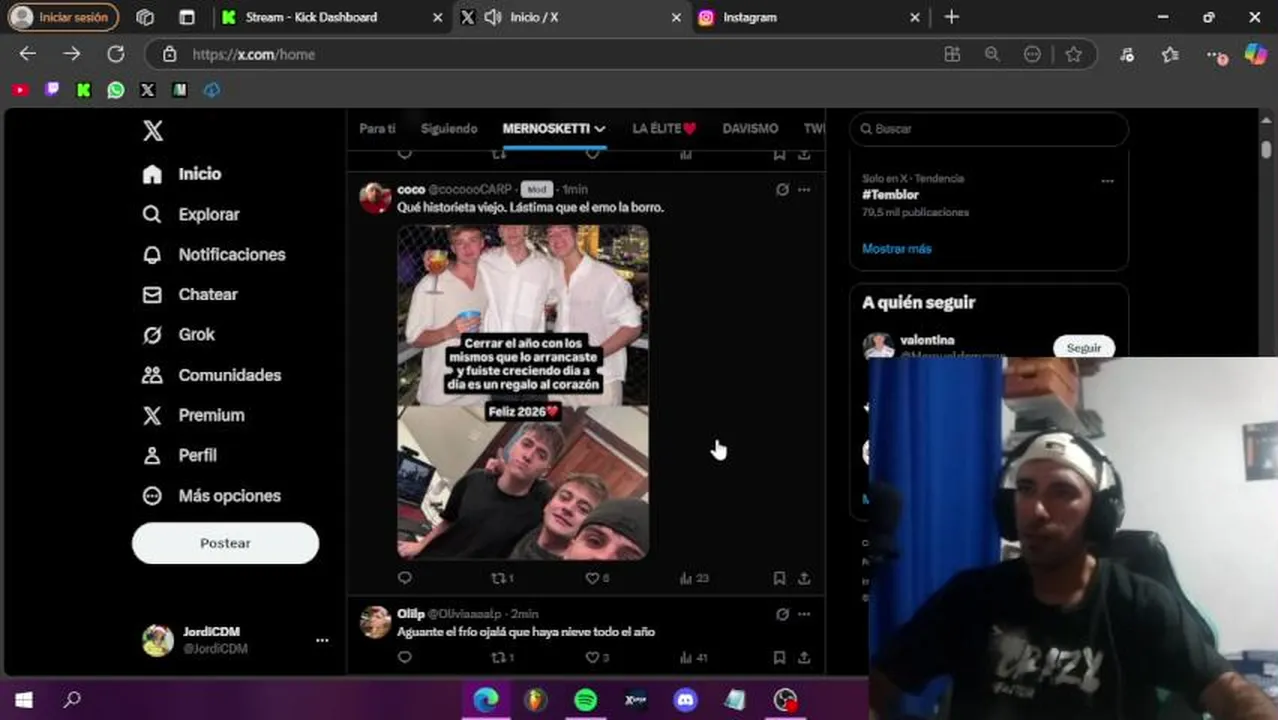1278x720 pixels.
Task: Click Mostrar más under trends
Action: coord(896,248)
